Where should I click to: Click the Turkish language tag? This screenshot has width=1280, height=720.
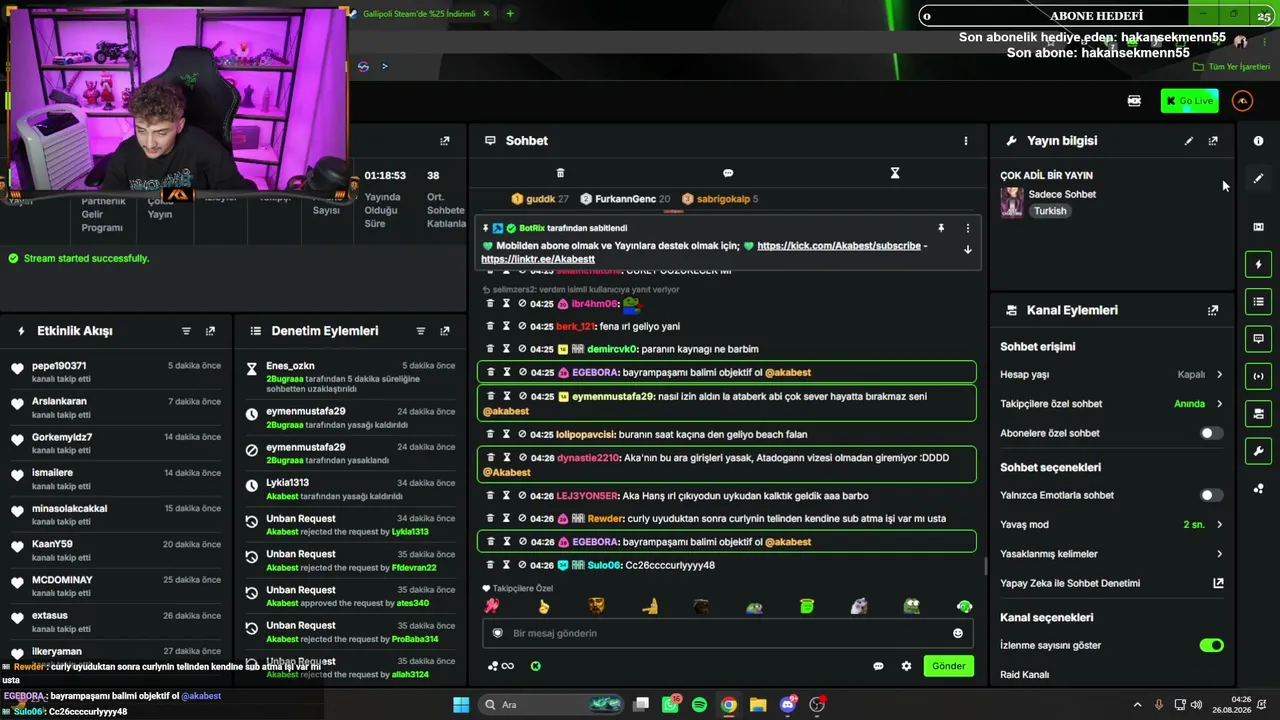(1050, 211)
